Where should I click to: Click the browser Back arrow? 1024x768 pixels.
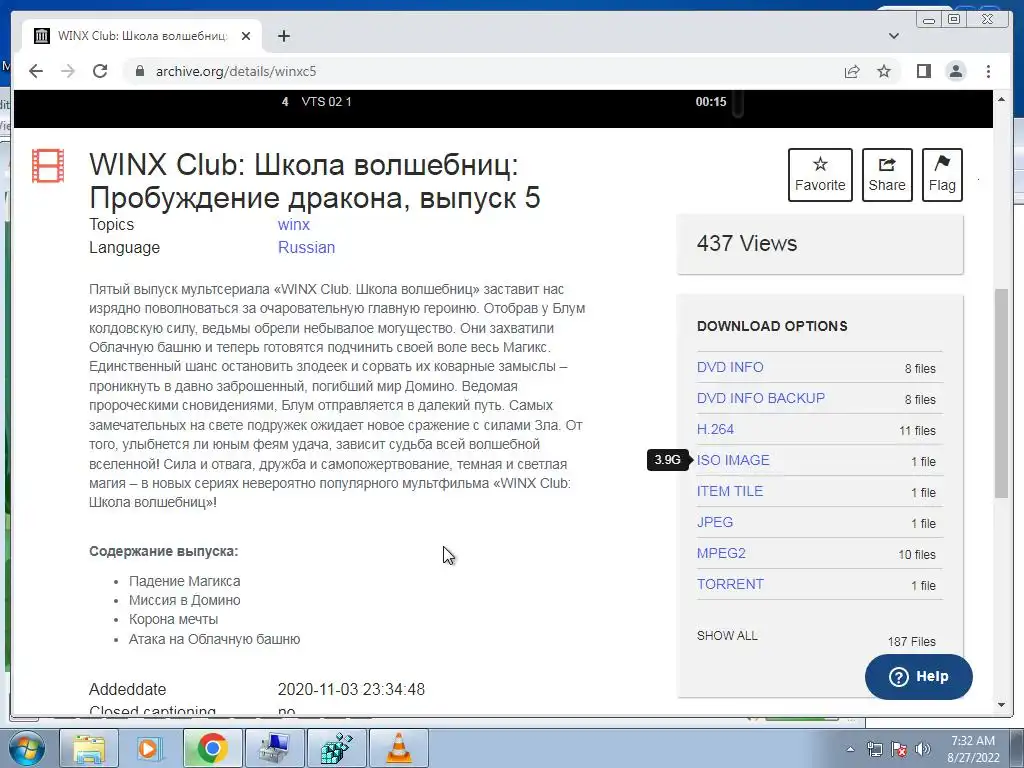[36, 71]
